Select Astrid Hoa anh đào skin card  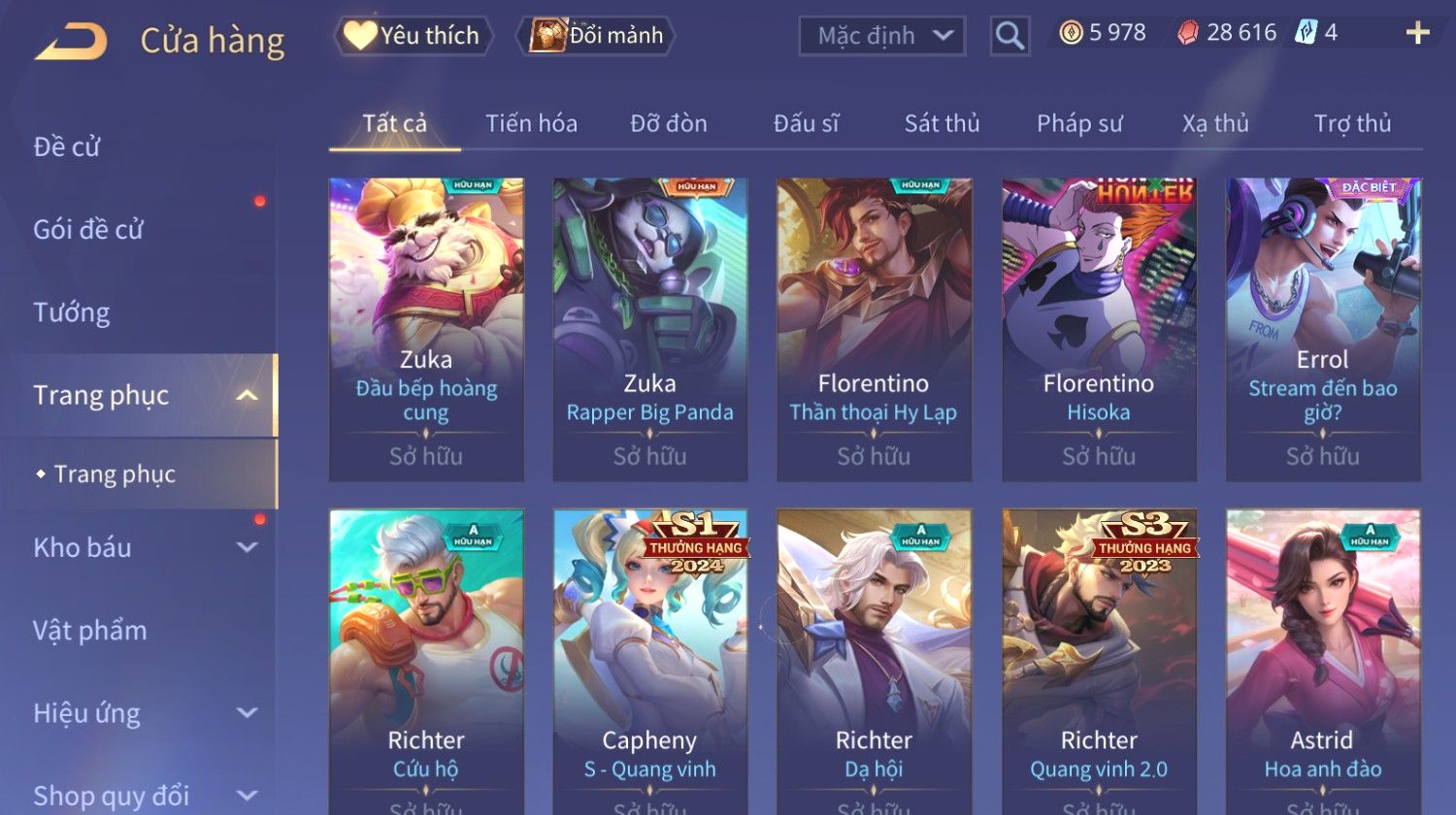pyautogui.click(x=1323, y=662)
